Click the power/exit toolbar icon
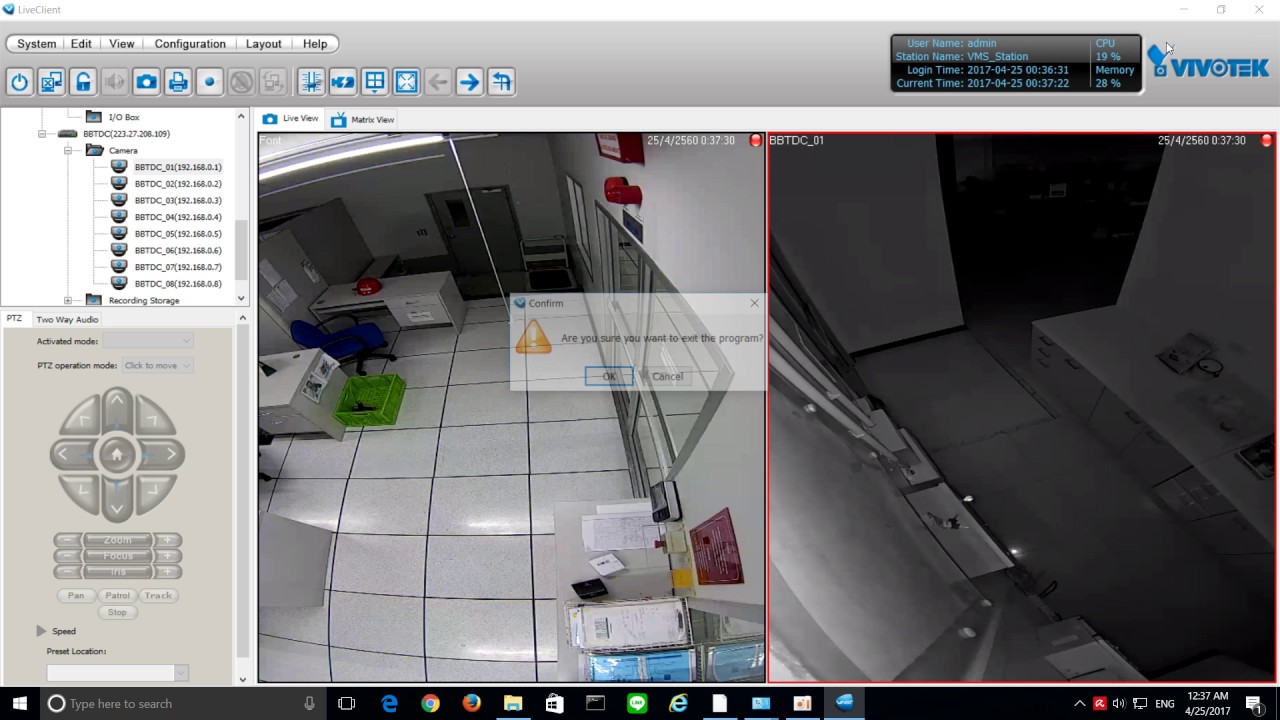The width and height of the screenshot is (1280, 720). [19, 82]
